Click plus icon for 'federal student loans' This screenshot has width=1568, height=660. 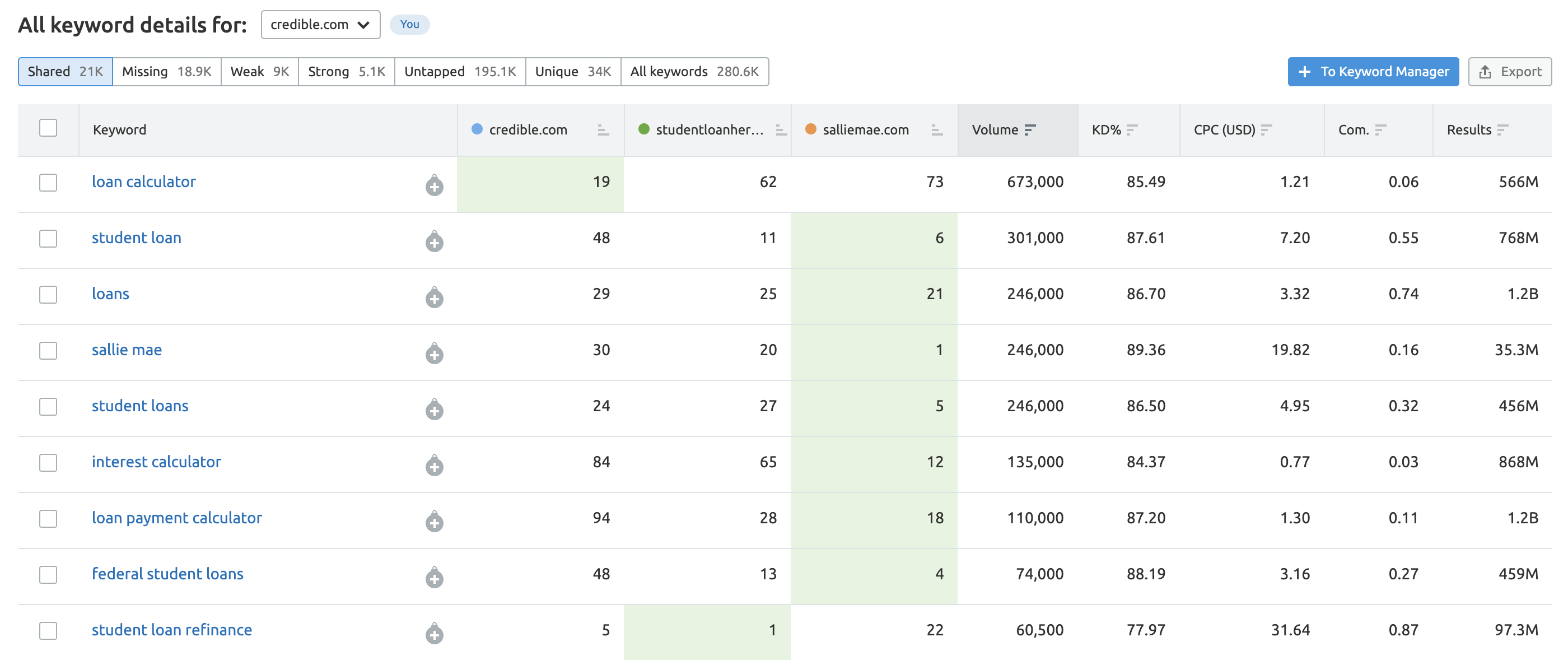434,578
